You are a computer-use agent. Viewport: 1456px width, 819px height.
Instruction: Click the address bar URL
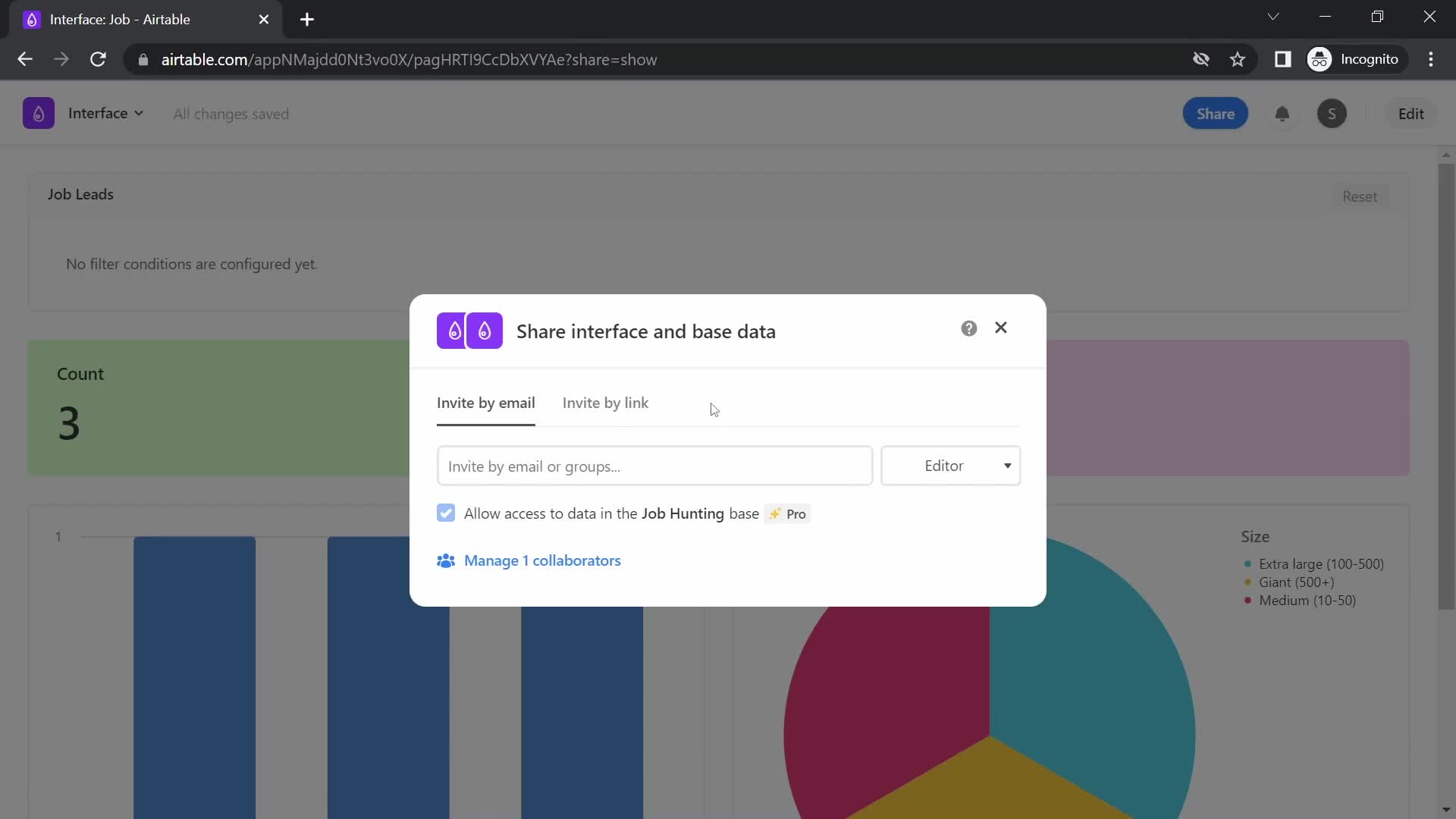tap(409, 60)
